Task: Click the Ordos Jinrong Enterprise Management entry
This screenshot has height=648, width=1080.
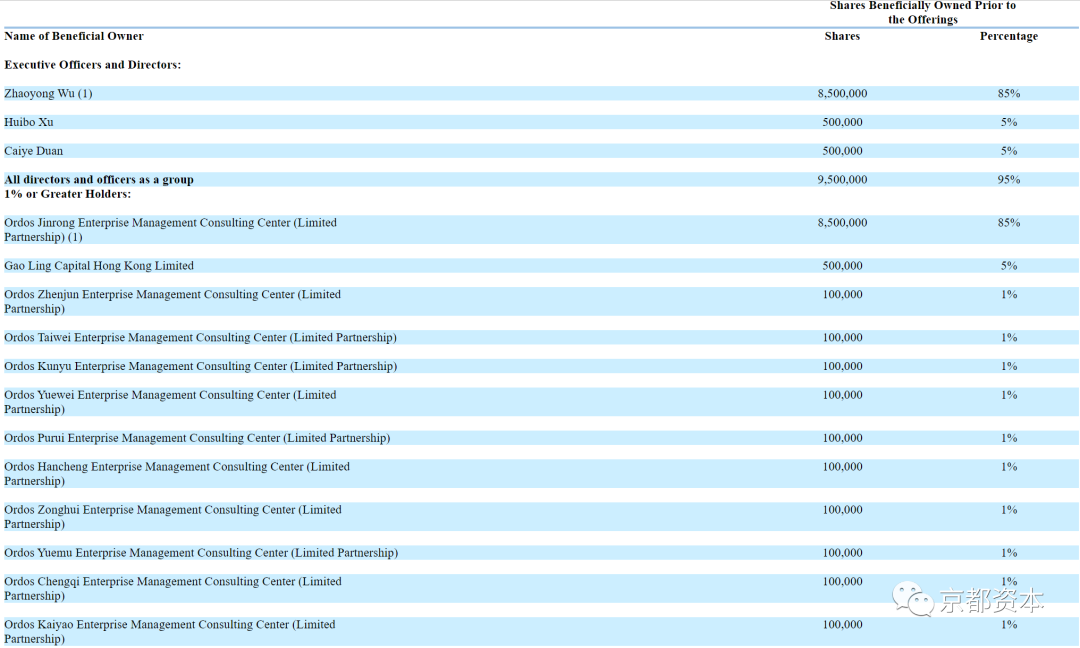Action: click(171, 230)
